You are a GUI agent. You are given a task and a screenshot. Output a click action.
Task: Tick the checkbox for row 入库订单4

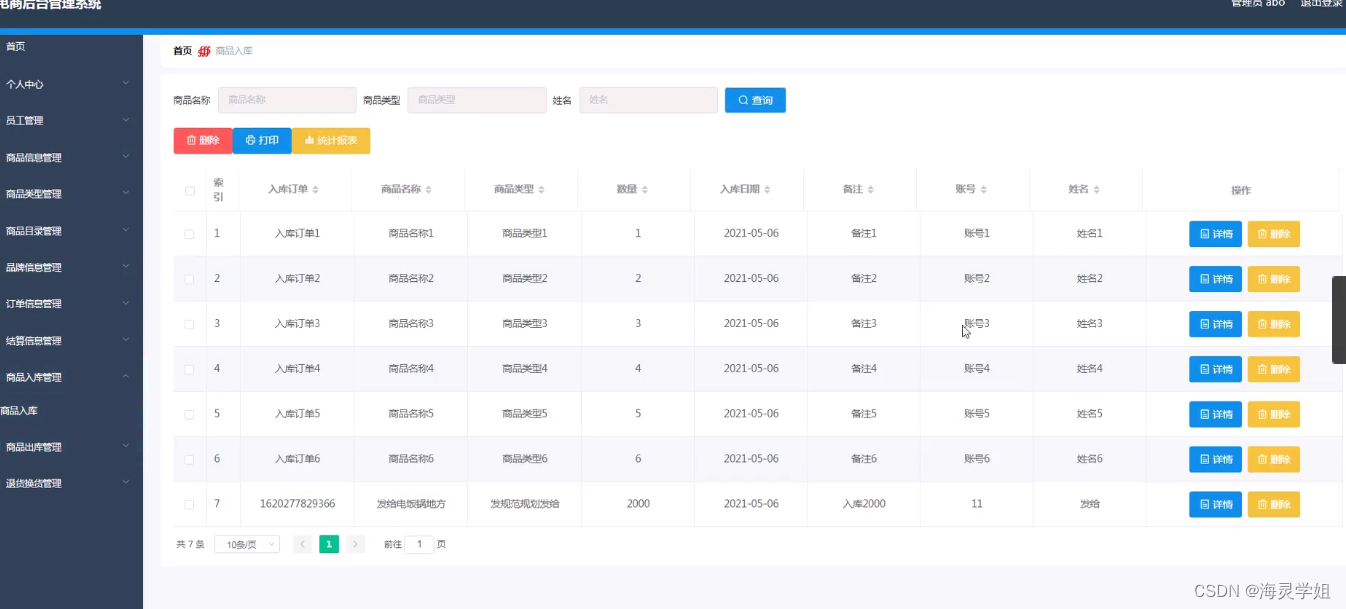pyautogui.click(x=189, y=369)
